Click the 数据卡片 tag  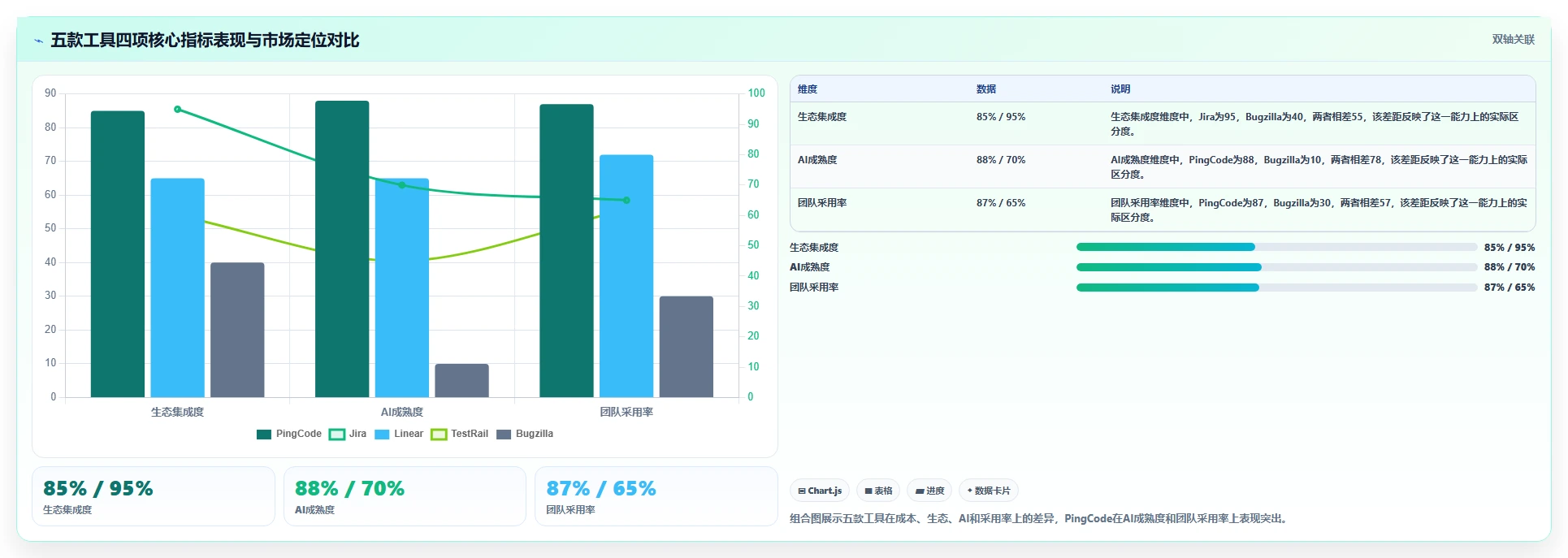tap(989, 491)
